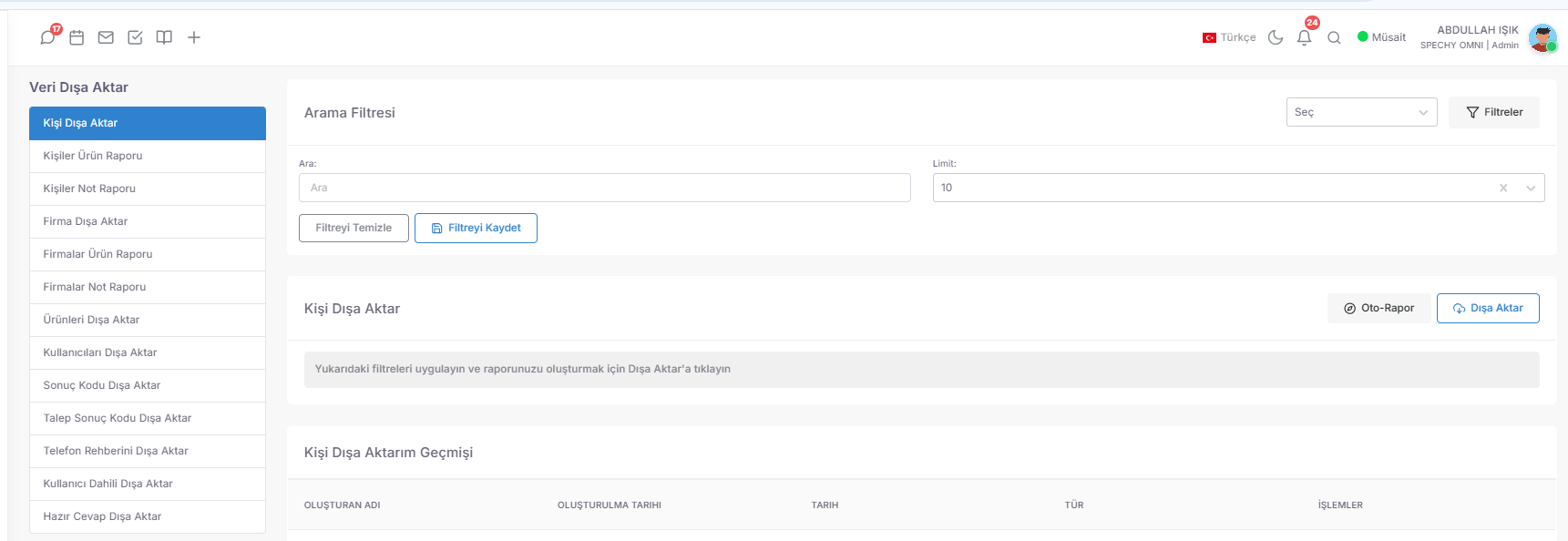Click the İŞLEMLER column header
Image resolution: width=1568 pixels, height=541 pixels.
(x=1340, y=505)
